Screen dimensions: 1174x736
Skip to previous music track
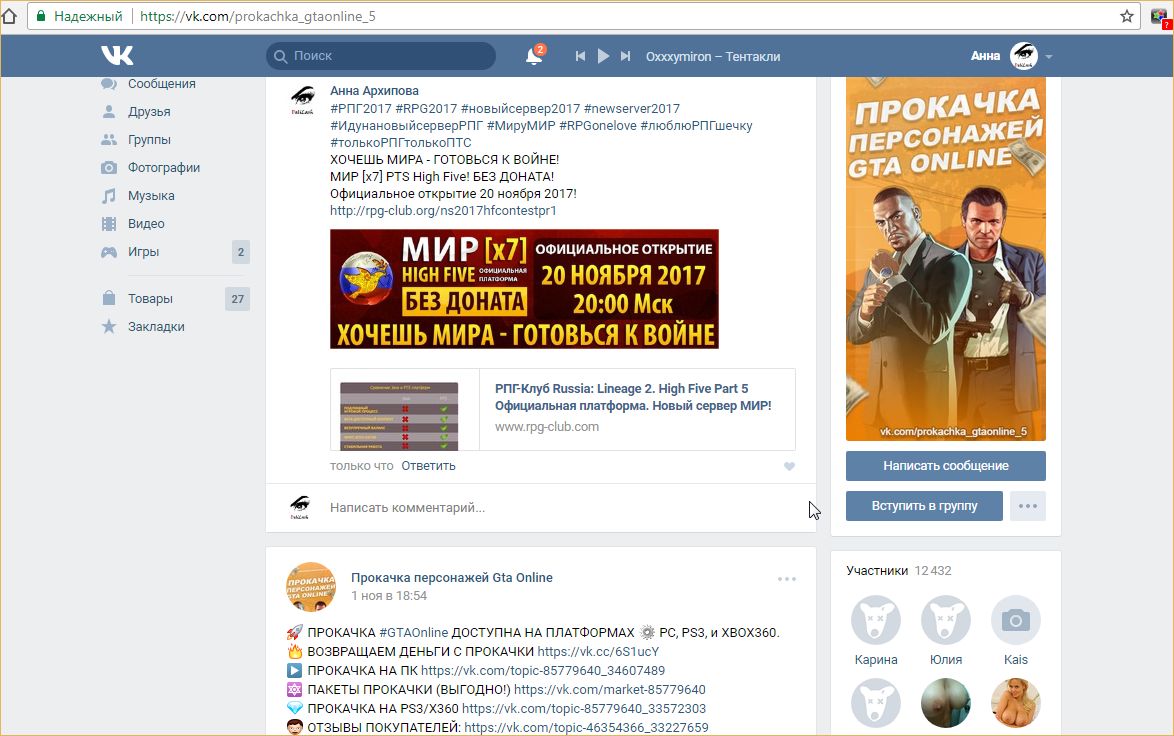point(580,56)
